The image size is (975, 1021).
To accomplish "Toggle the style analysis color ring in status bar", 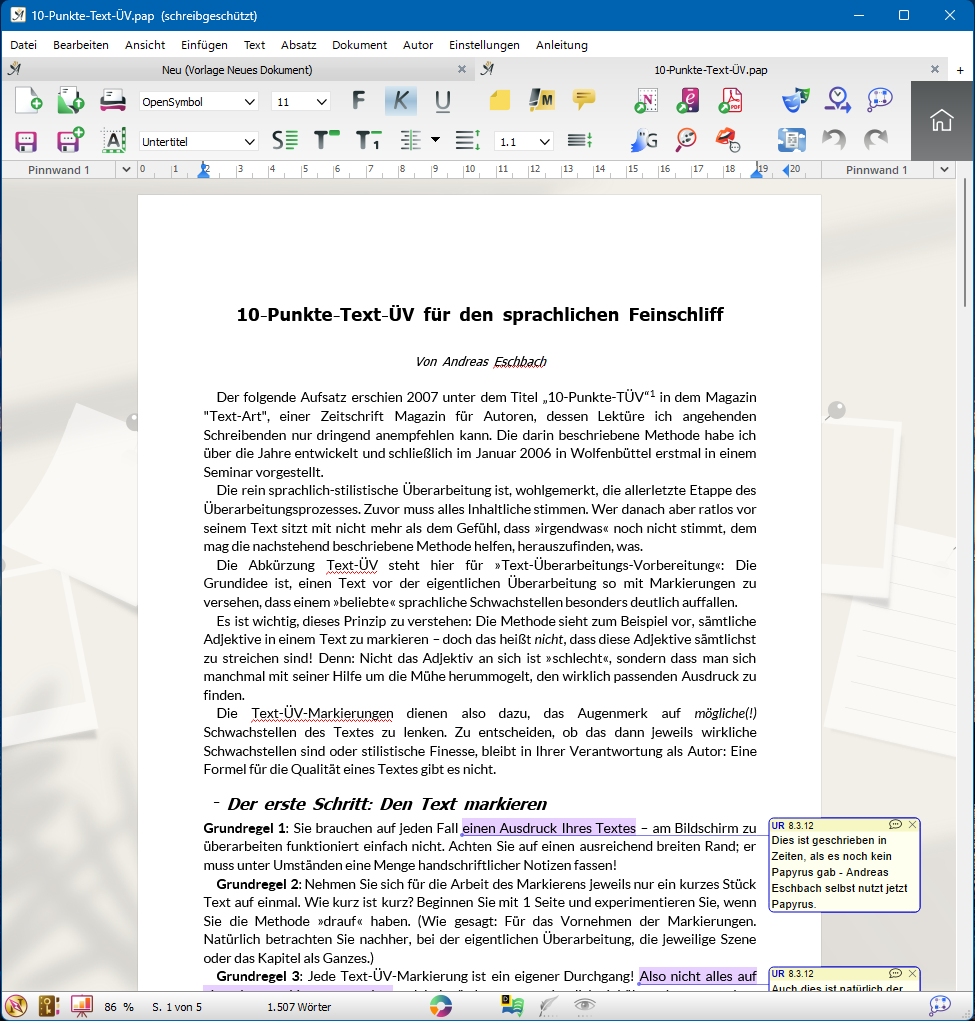I will [x=441, y=1006].
